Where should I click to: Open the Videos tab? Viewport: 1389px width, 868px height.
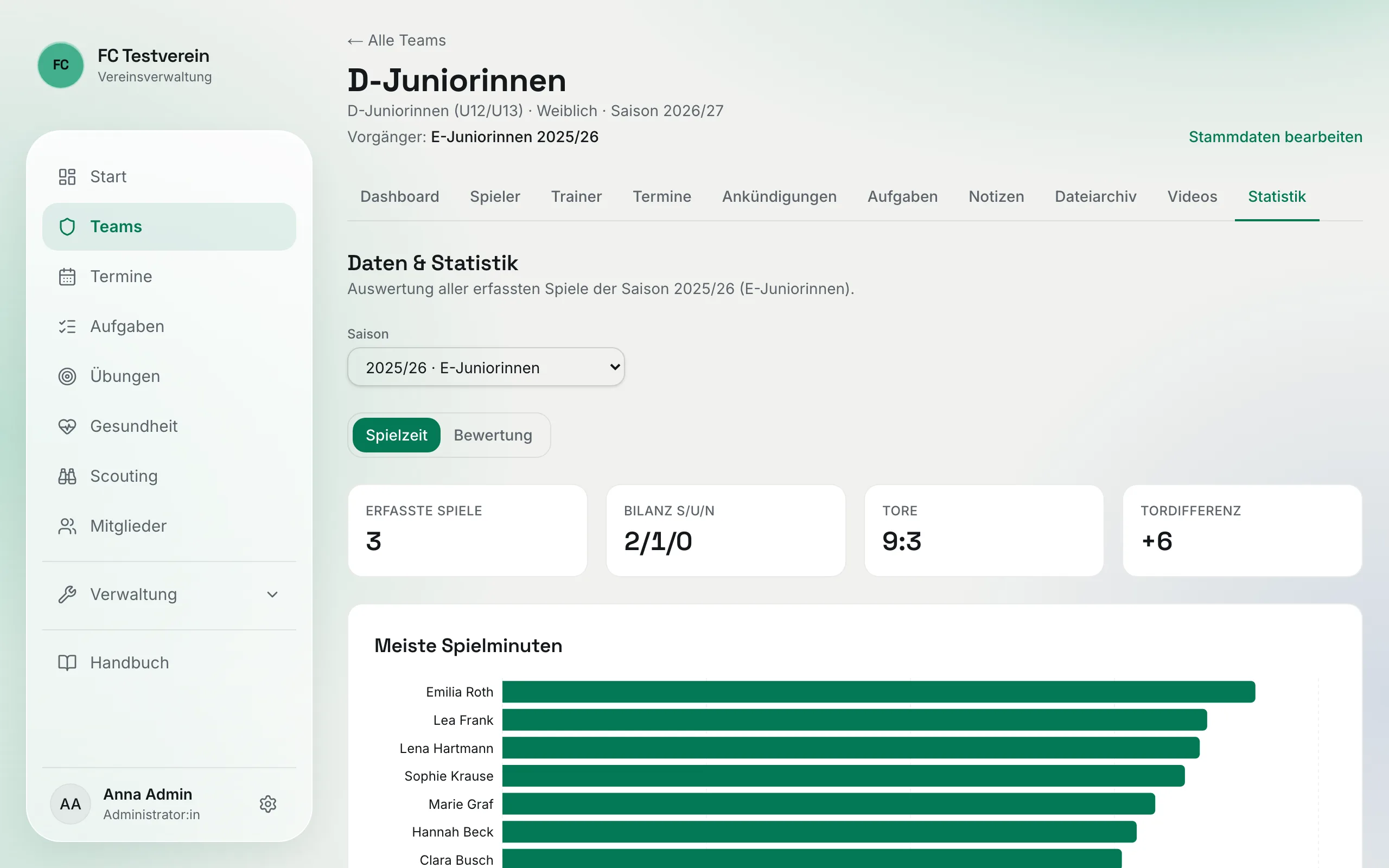pos(1192,197)
